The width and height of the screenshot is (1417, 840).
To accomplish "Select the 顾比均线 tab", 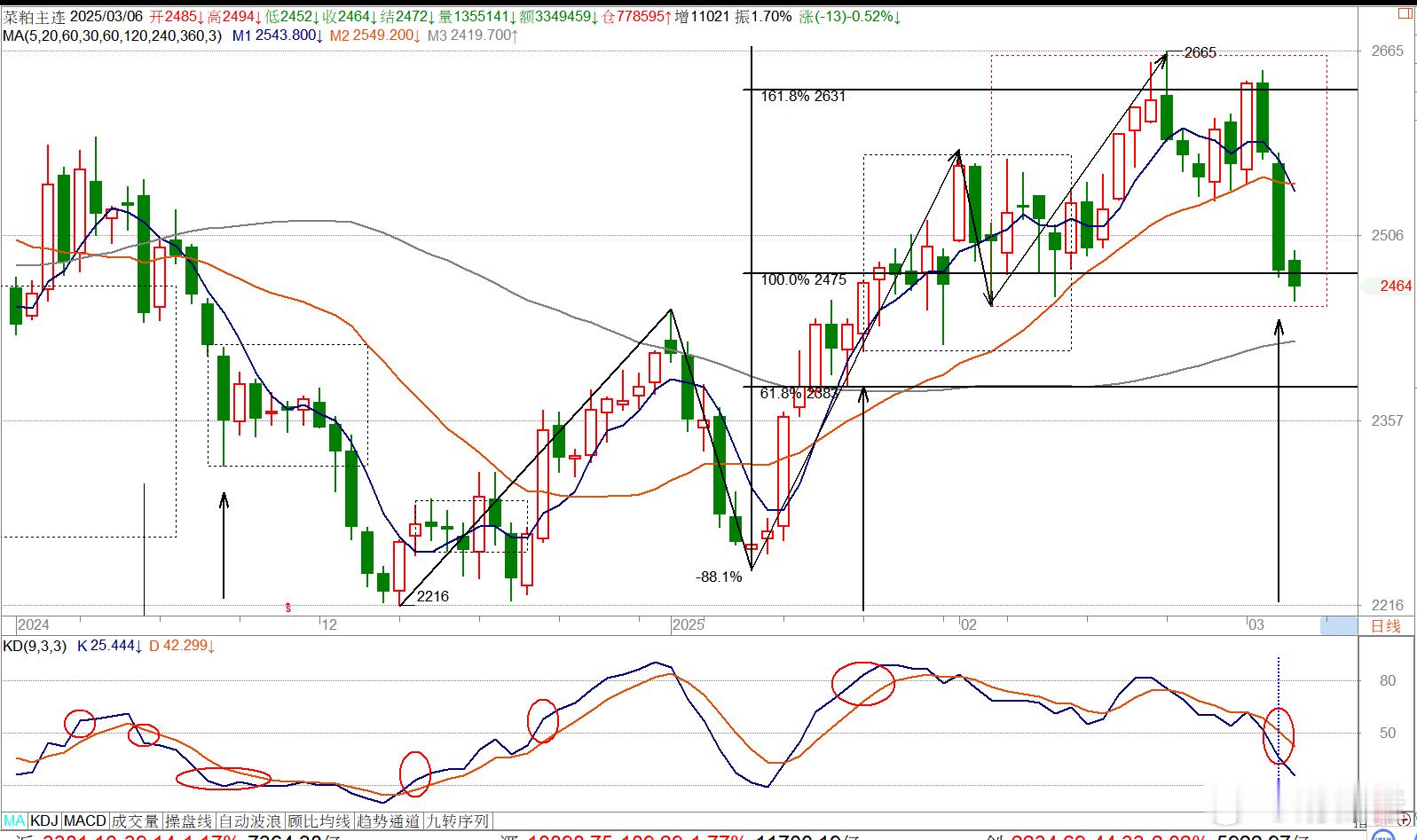I will [319, 821].
